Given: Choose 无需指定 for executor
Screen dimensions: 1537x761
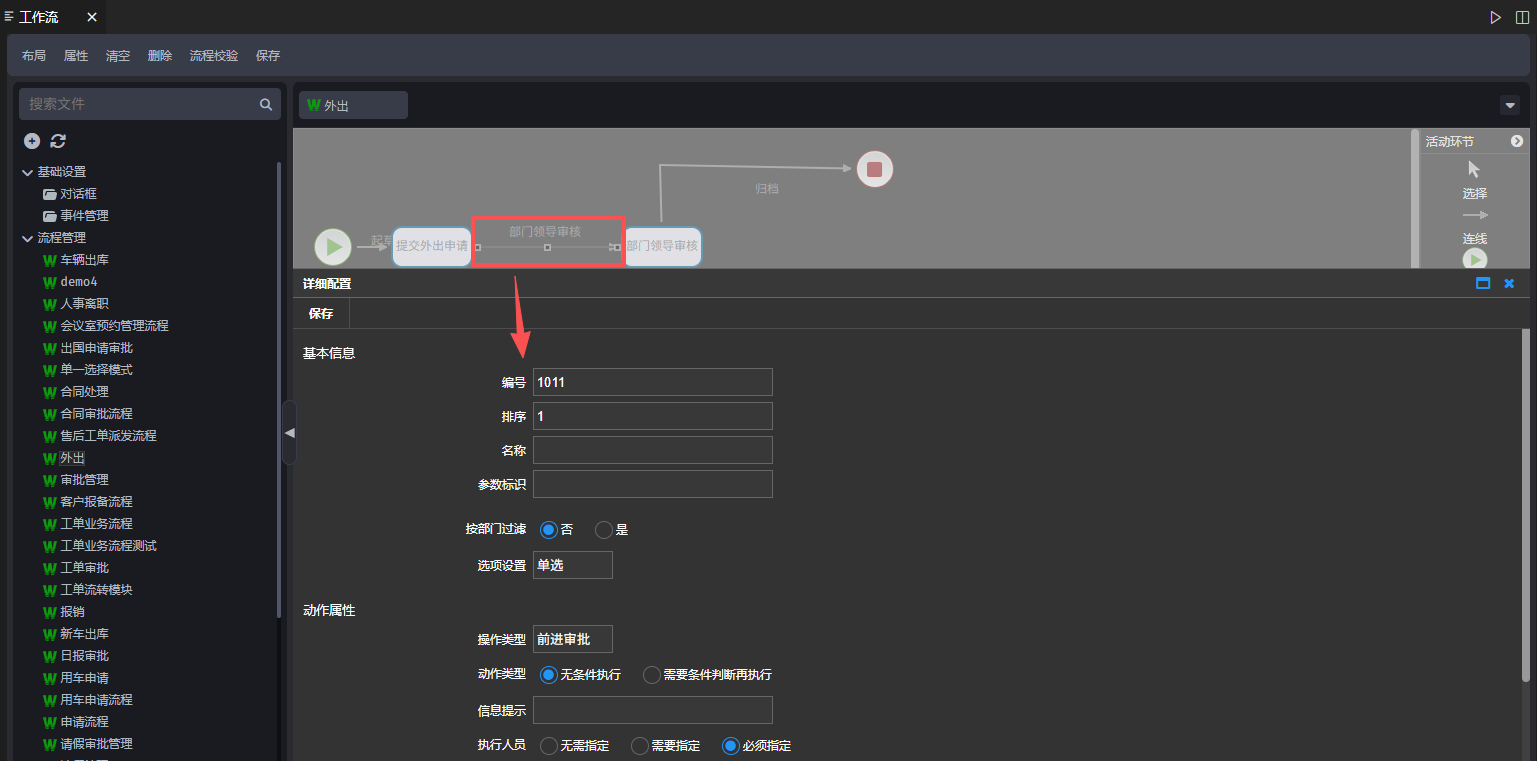Looking at the screenshot, I should pyautogui.click(x=549, y=746).
